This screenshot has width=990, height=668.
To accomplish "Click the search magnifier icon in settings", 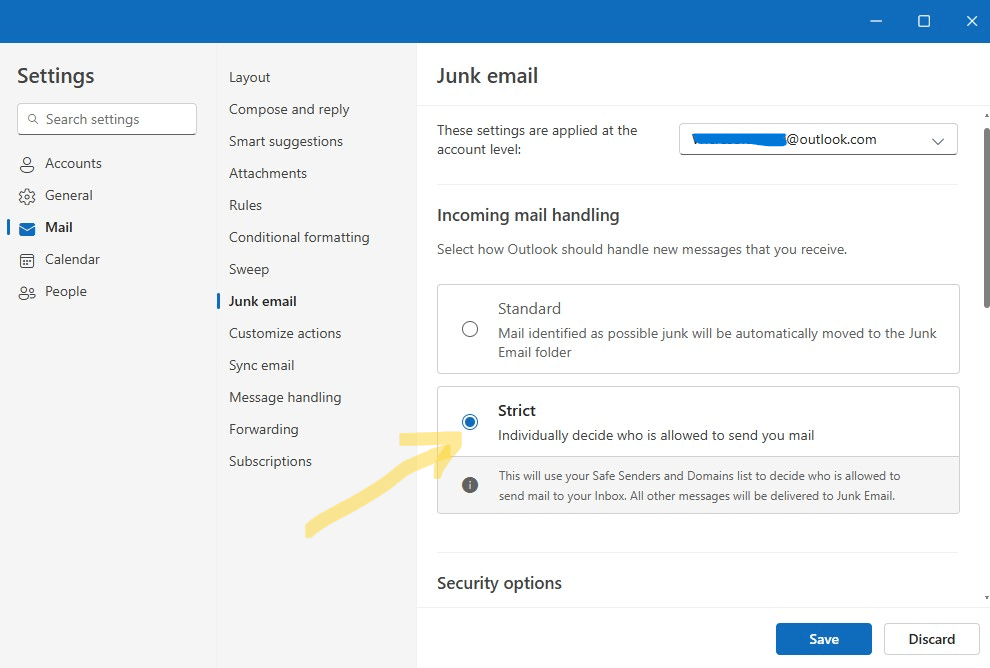I will click(33, 119).
